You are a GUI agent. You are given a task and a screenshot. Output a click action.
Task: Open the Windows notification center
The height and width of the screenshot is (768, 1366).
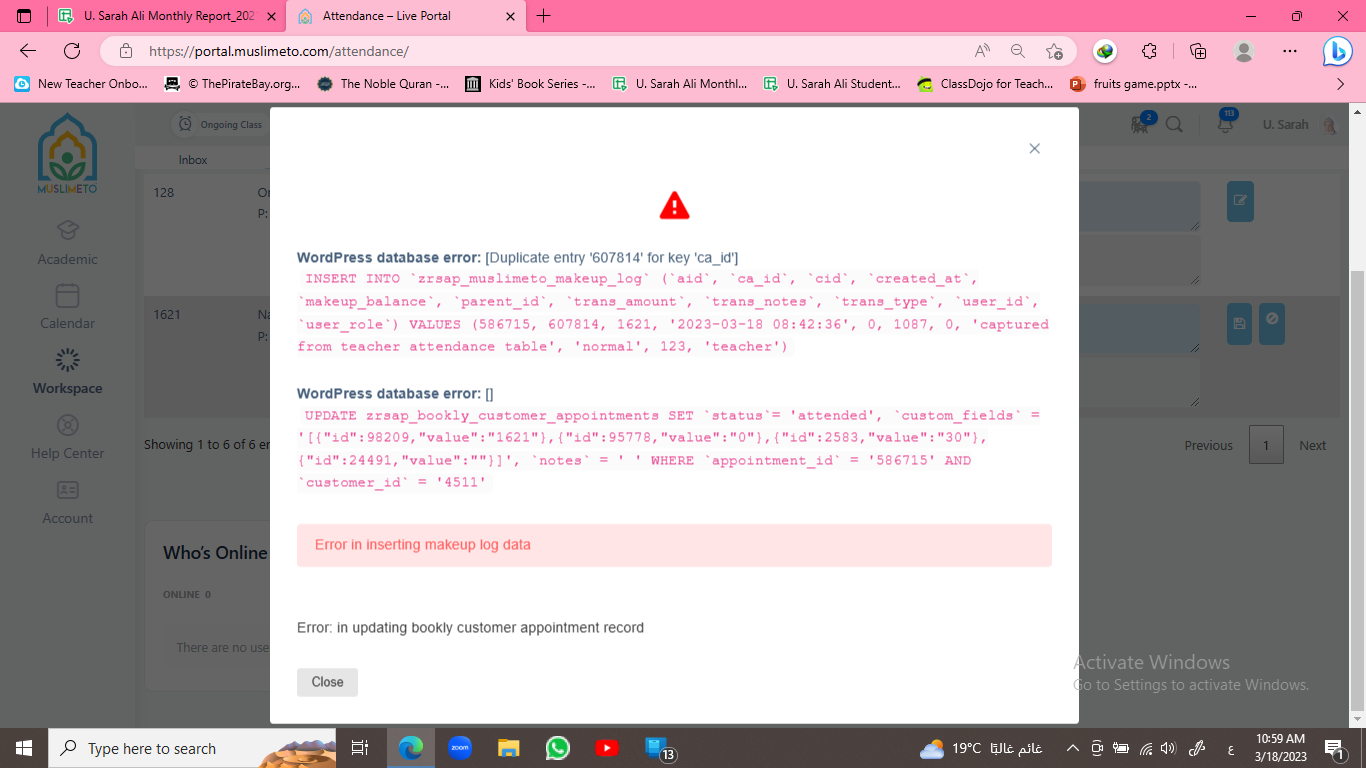pos(1335,748)
